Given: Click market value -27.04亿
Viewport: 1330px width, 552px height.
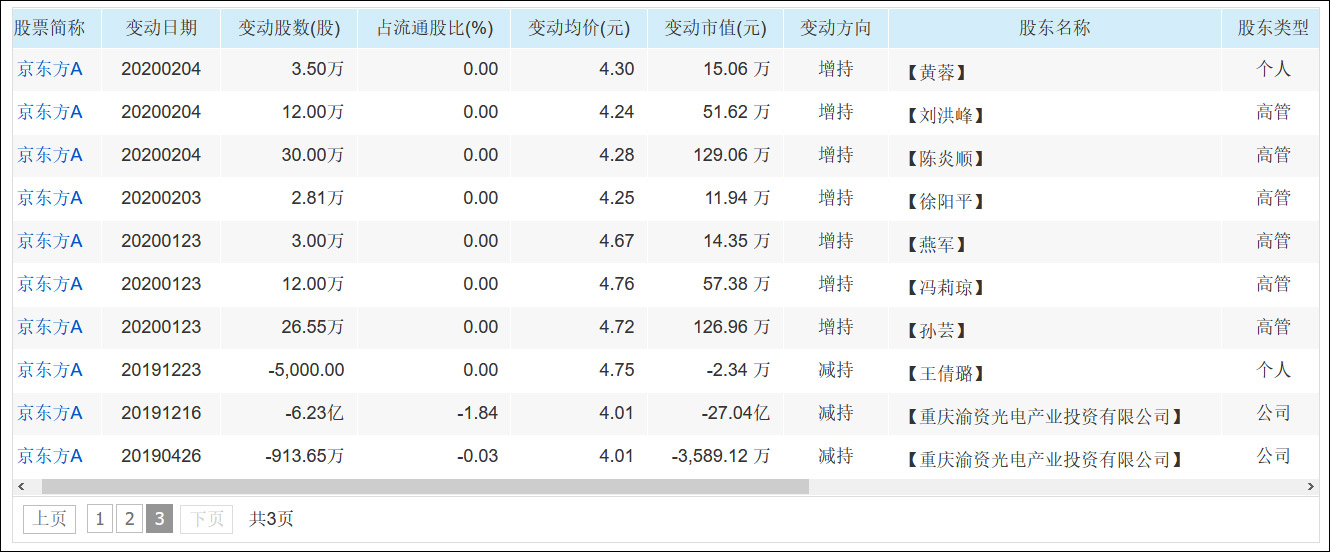Looking at the screenshot, I should (736, 413).
